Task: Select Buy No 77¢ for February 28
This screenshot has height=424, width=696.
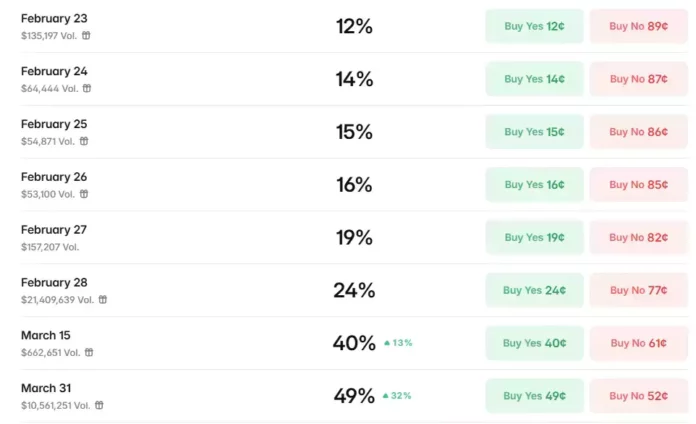Action: (x=638, y=291)
